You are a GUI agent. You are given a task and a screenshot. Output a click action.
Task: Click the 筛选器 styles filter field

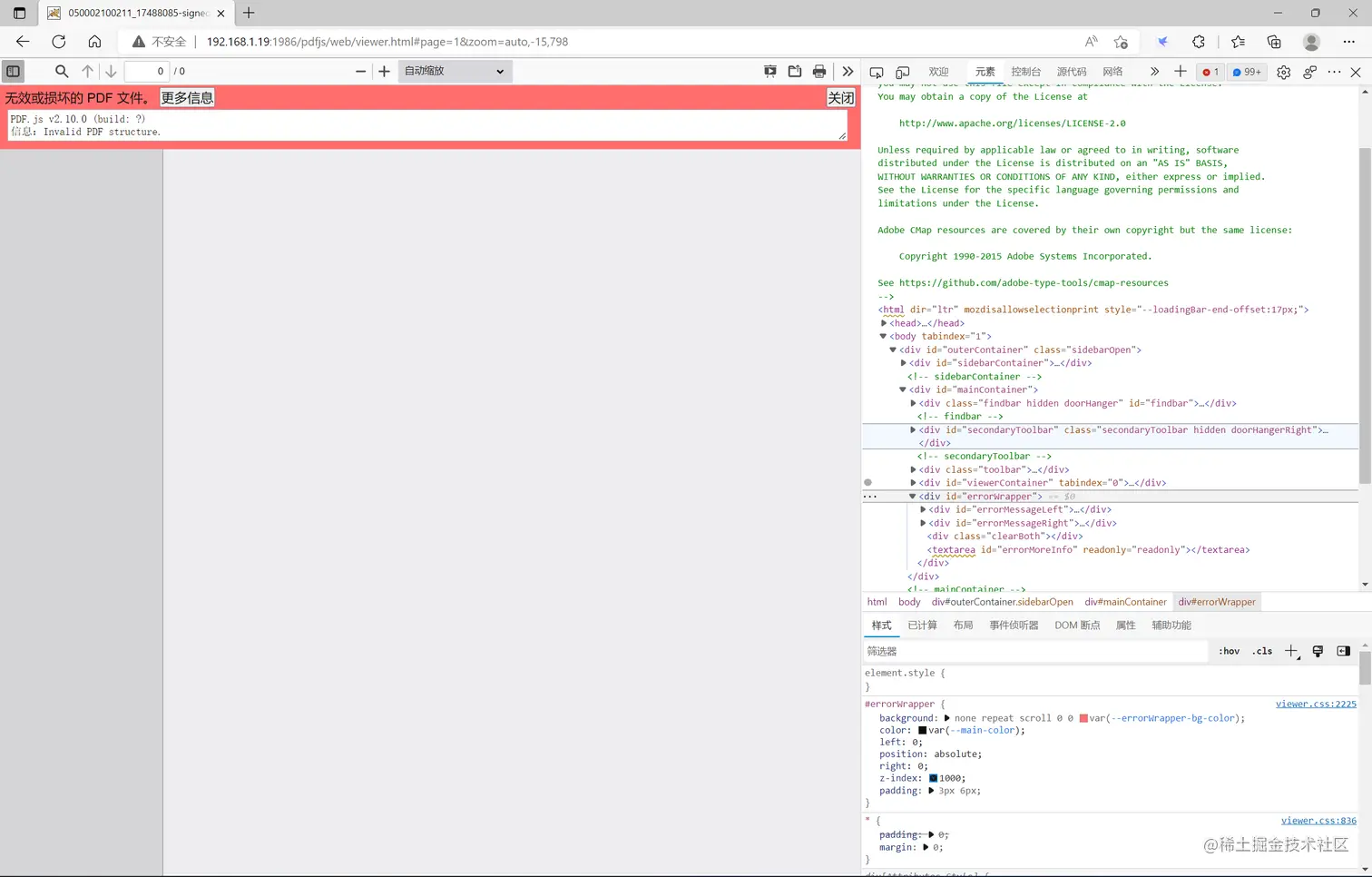tap(1035, 651)
